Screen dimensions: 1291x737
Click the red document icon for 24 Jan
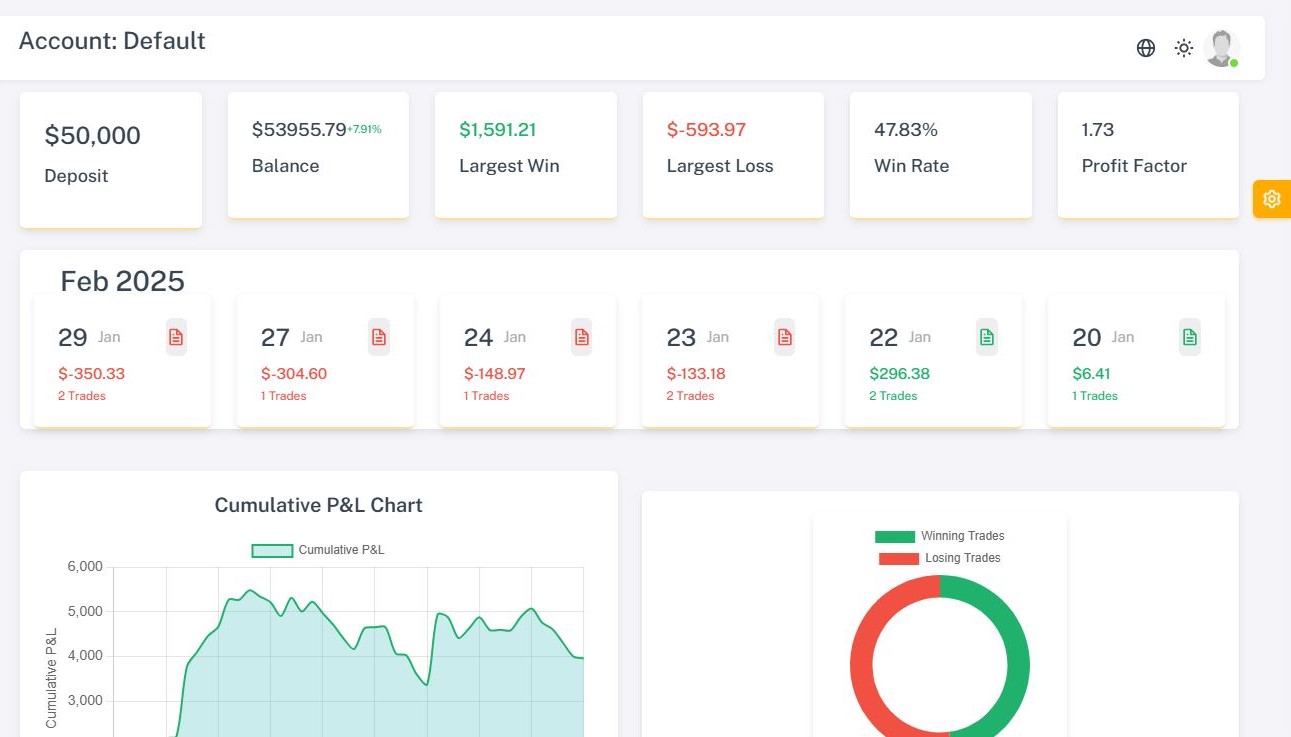[581, 337]
